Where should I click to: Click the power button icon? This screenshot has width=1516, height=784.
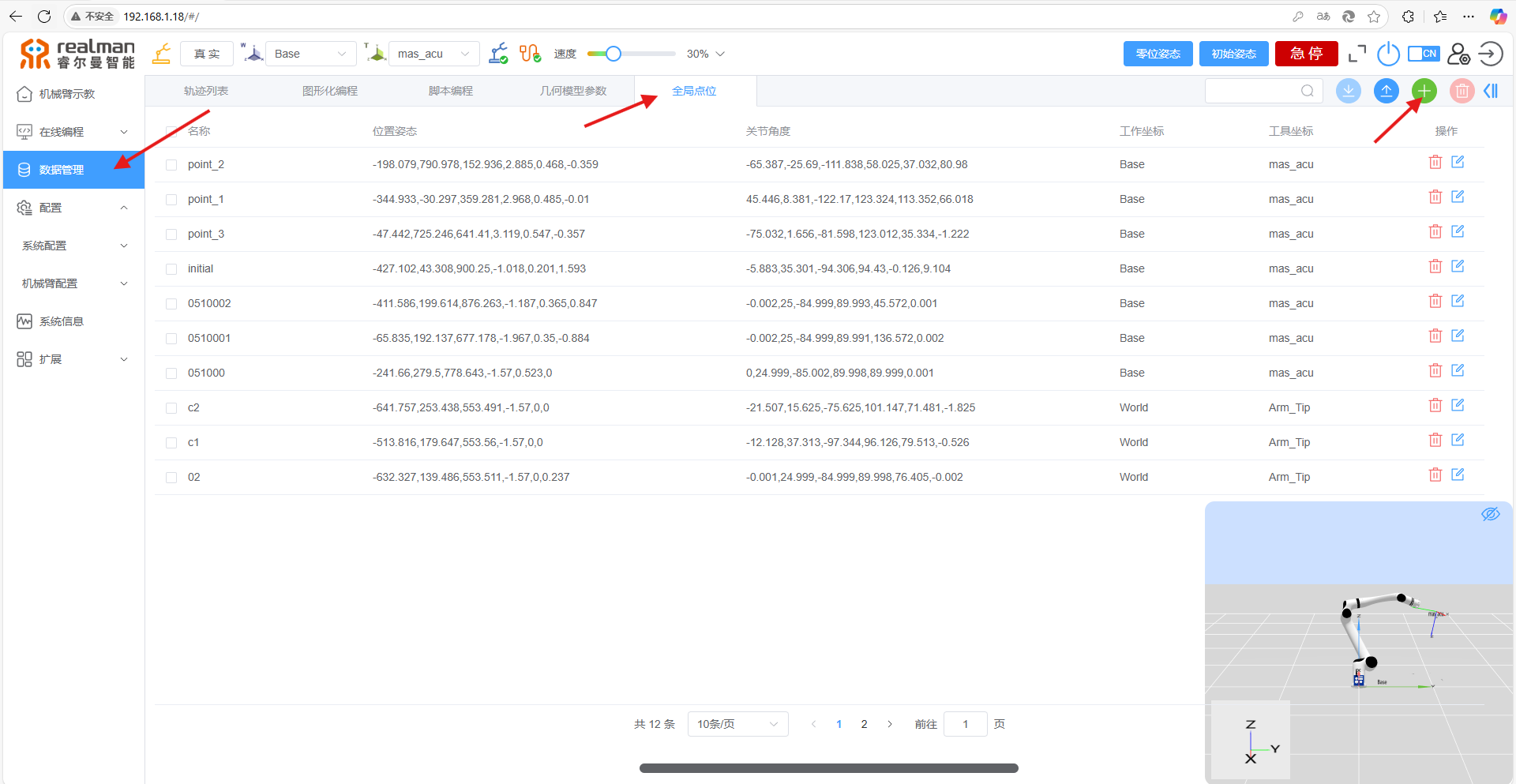pyautogui.click(x=1388, y=54)
